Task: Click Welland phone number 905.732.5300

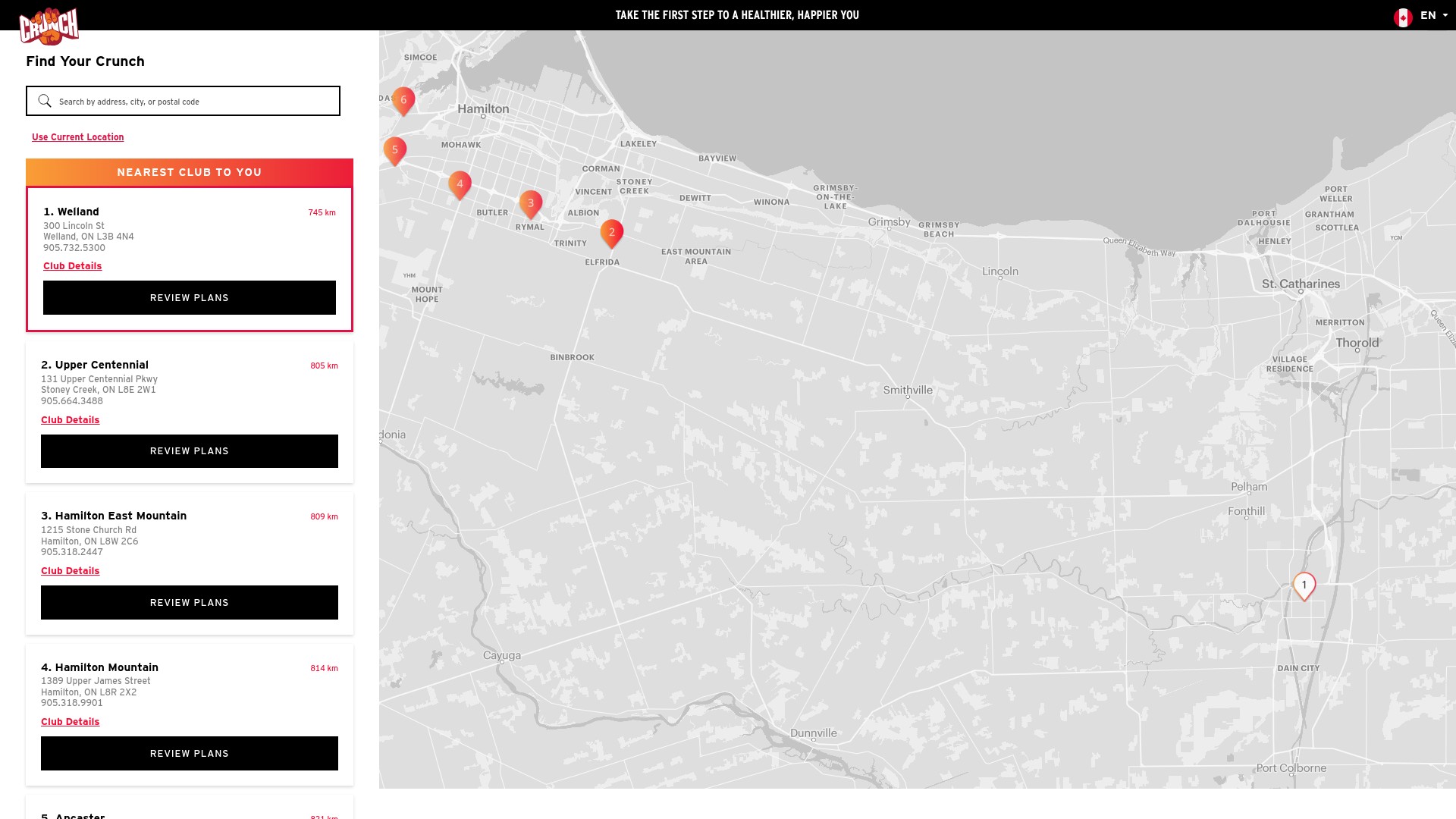Action: 74,248
